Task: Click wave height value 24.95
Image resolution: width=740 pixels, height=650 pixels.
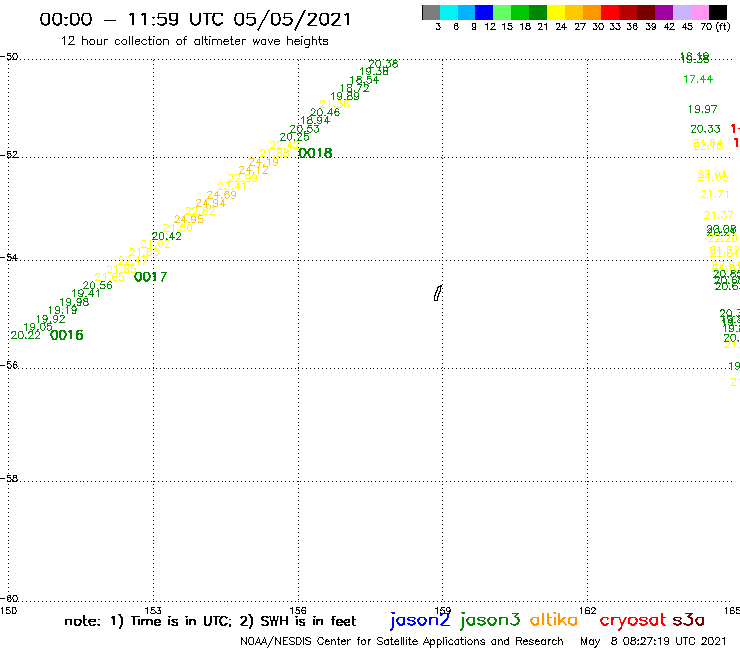Action: [x=189, y=219]
